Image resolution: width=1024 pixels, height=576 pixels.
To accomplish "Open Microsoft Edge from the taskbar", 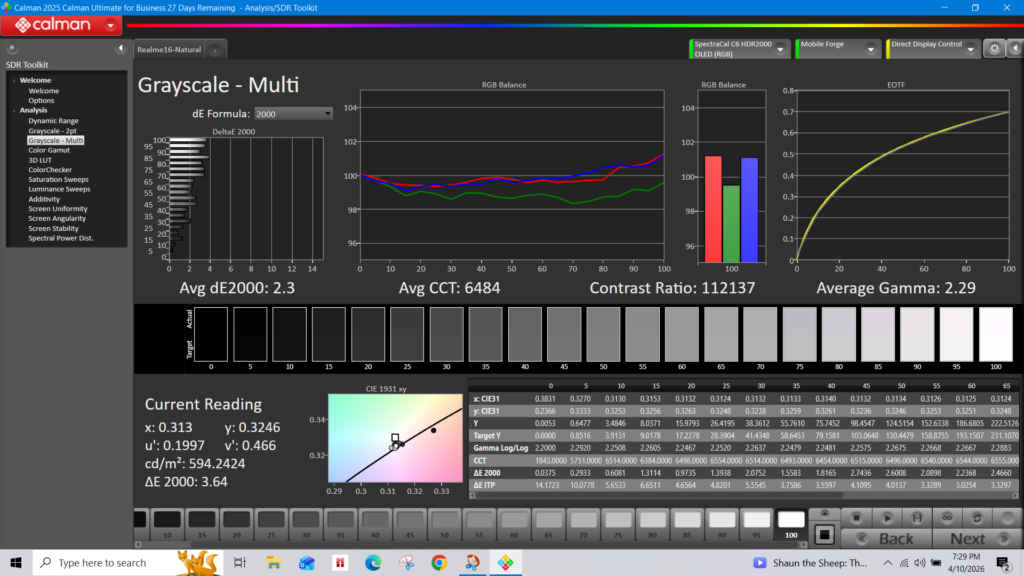I will pyautogui.click(x=372, y=563).
